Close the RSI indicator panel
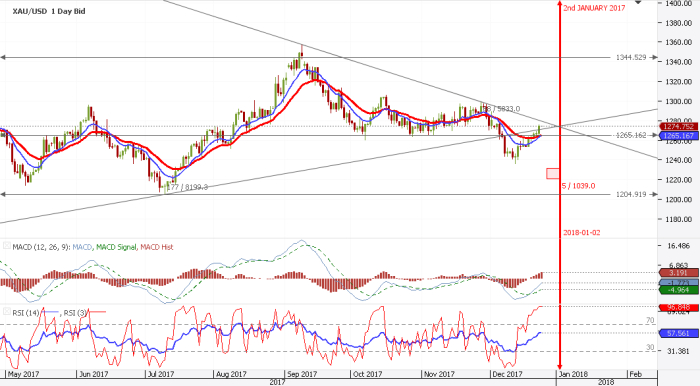Viewport: 700px width, 386px height. point(7,311)
